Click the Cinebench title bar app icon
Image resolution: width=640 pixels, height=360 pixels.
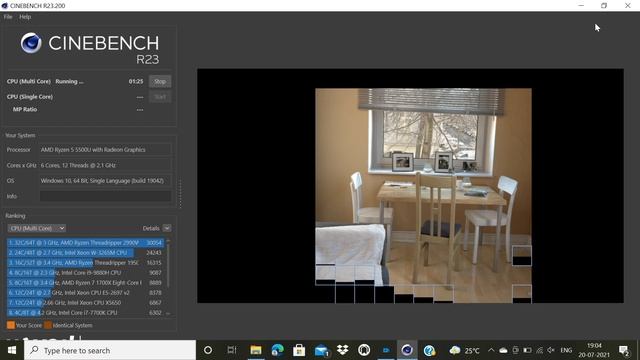coord(4,6)
